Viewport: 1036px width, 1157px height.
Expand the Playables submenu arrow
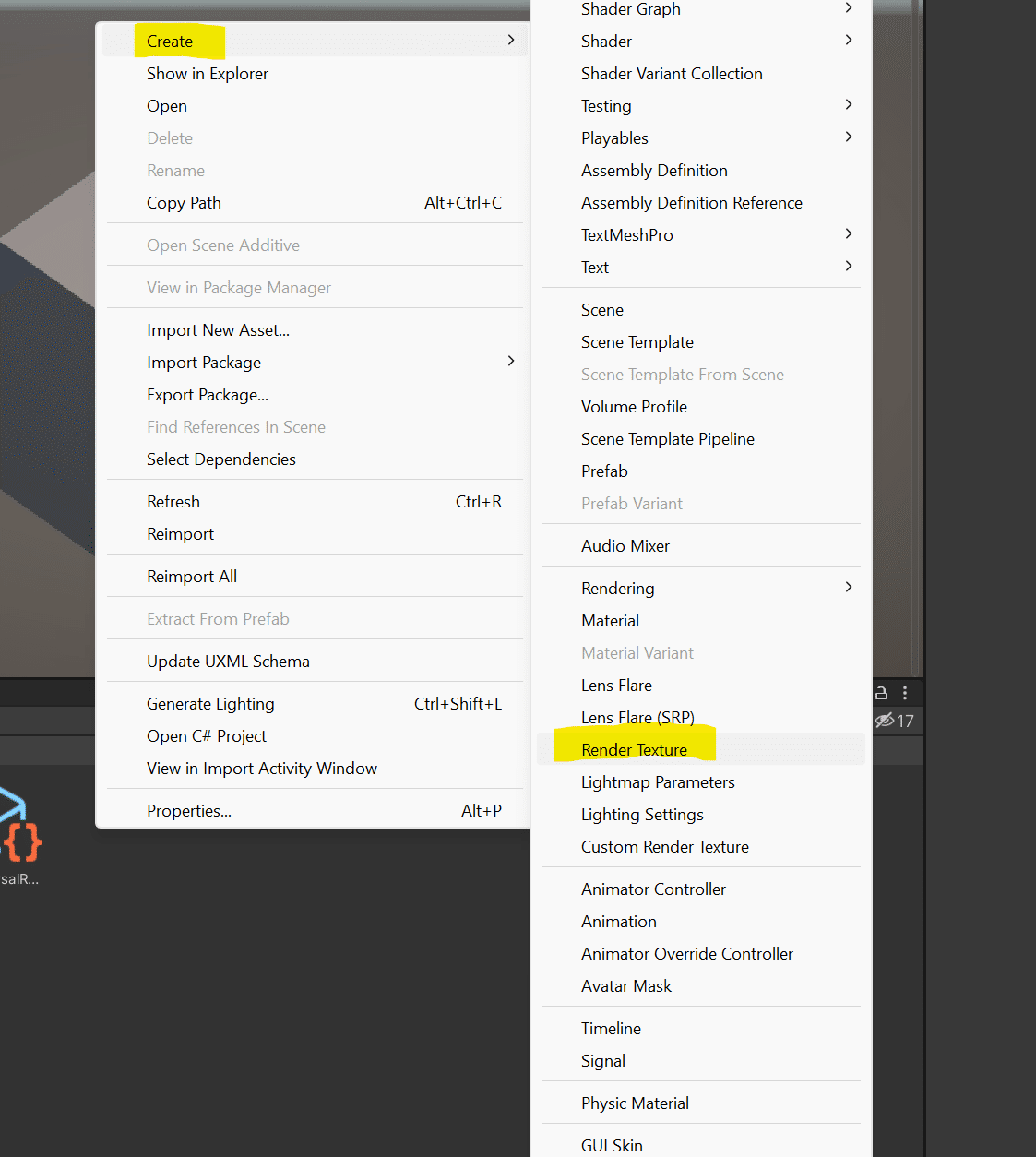849,137
